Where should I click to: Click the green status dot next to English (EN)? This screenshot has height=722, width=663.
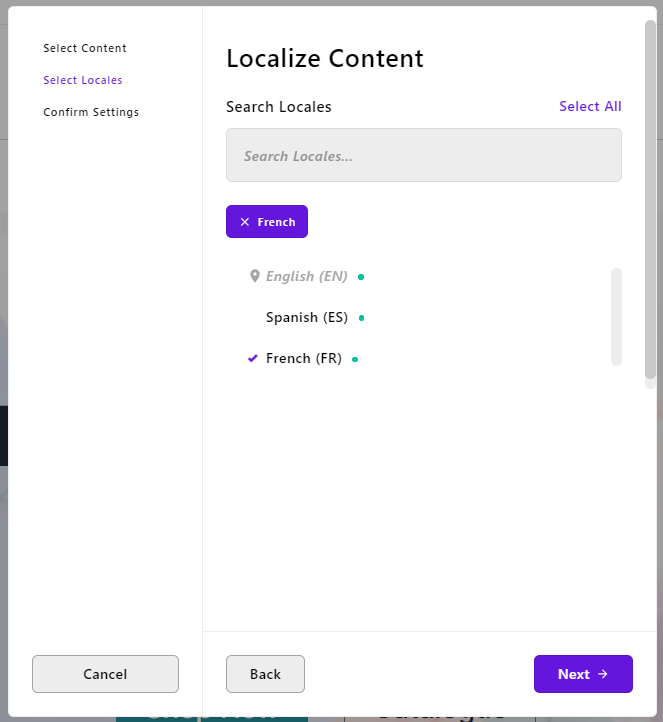[x=361, y=277]
